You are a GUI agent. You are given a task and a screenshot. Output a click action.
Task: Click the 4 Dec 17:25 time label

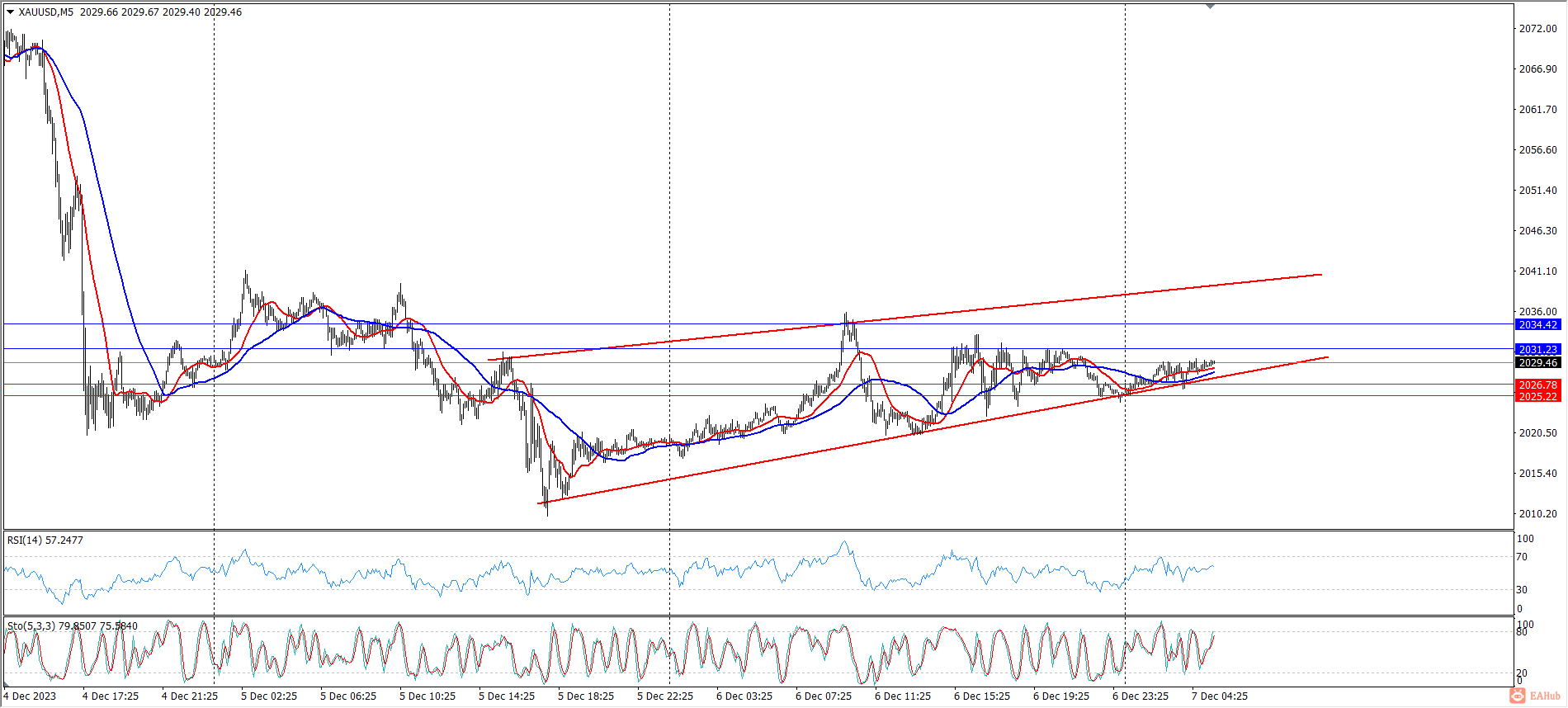pos(111,696)
